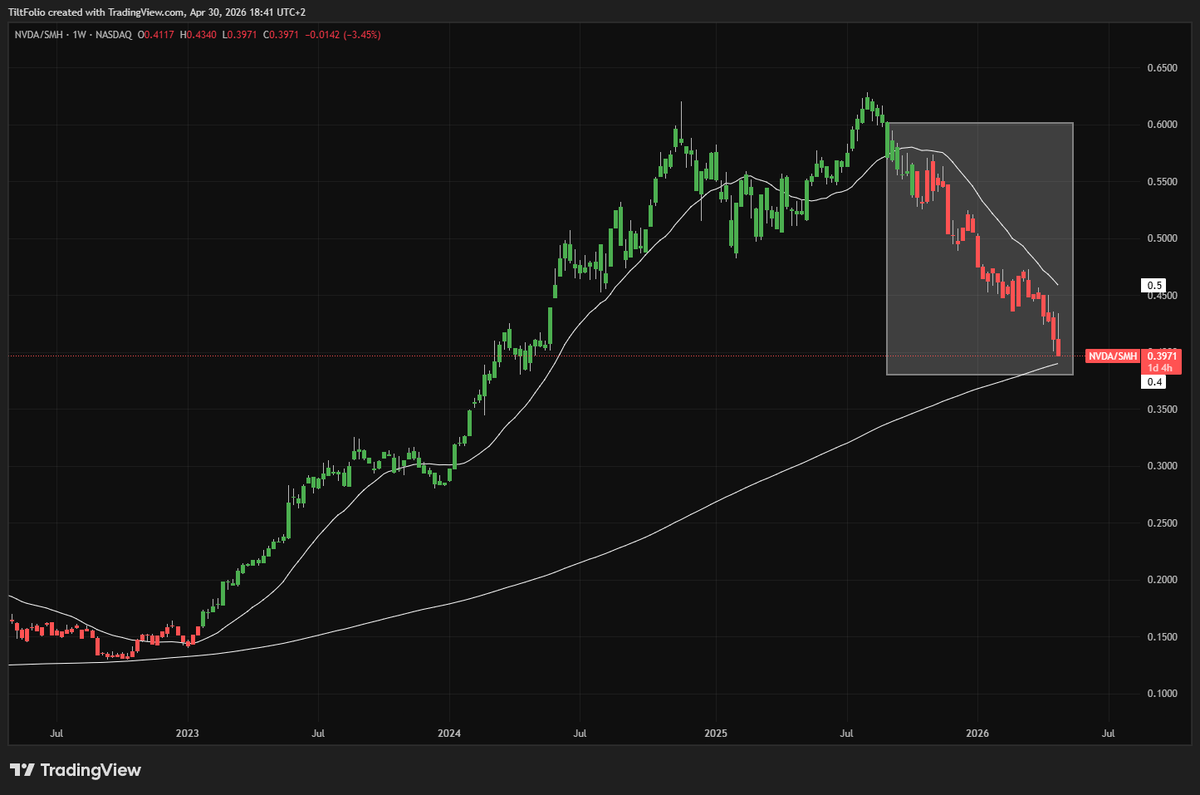Click the Jul label after 2026
Screen dimensions: 1200x795
[1108, 733]
